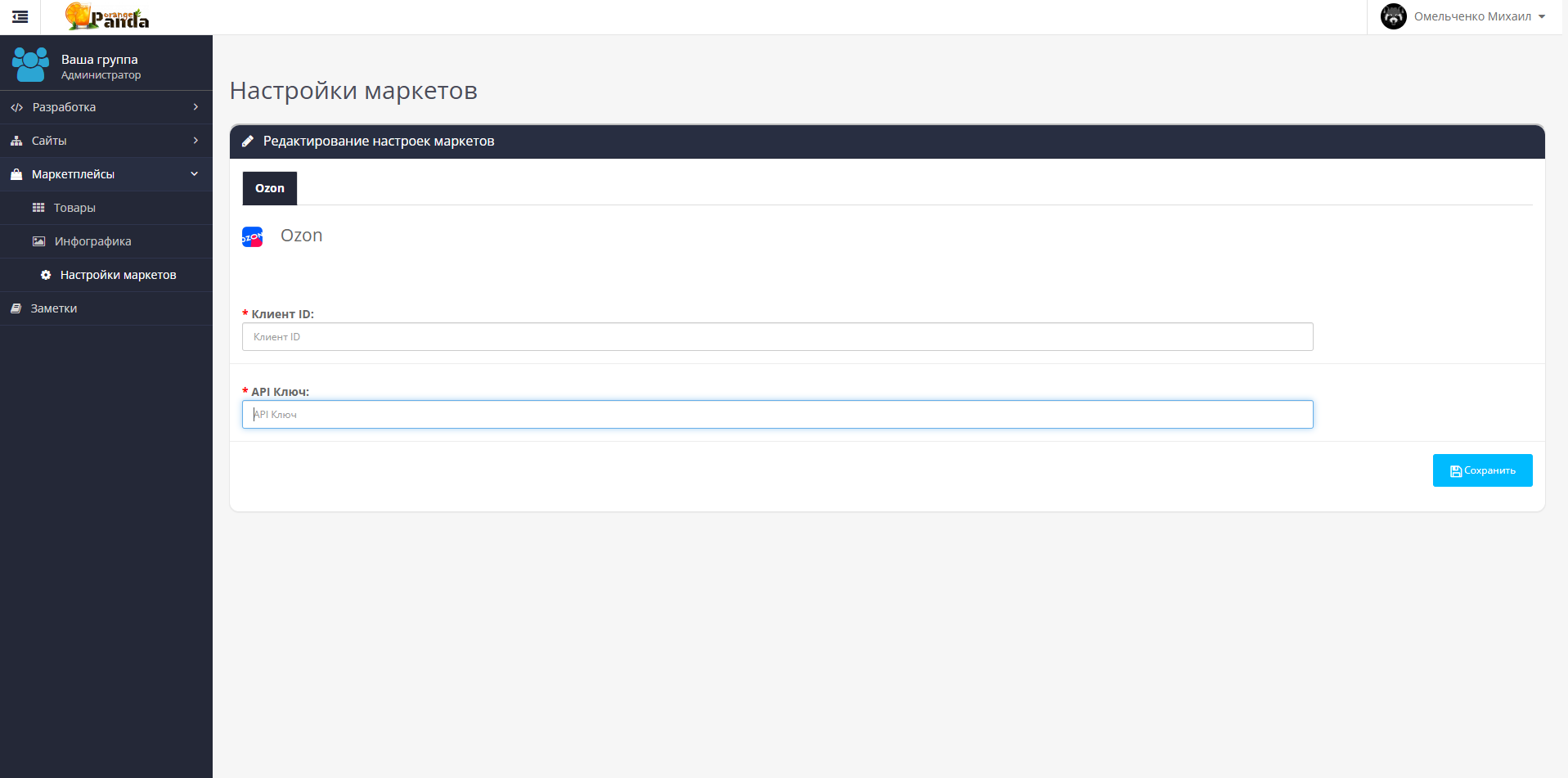Click the user avatar picture
The width and height of the screenshot is (1568, 778).
pos(1393,16)
